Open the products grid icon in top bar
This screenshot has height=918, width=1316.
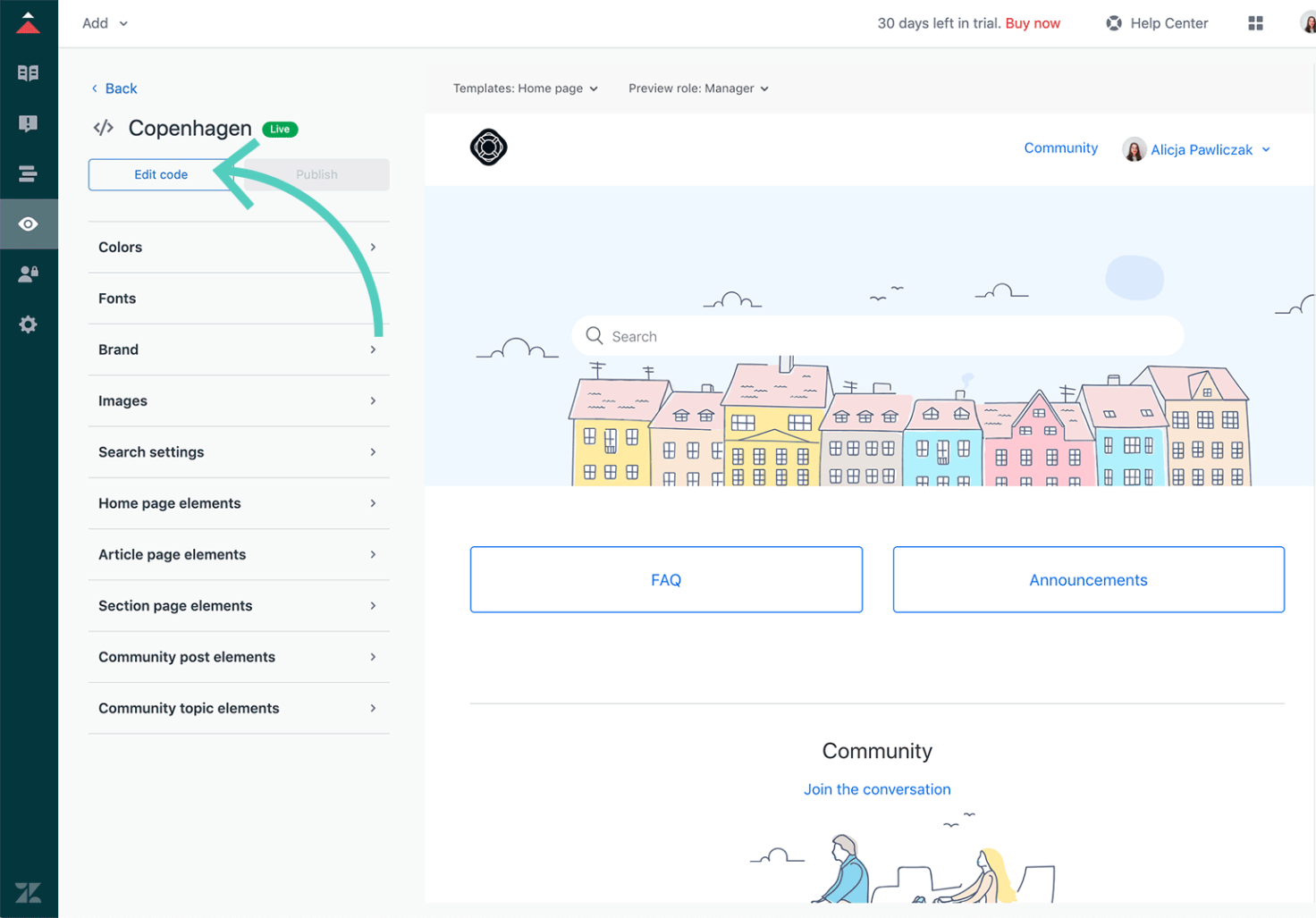tap(1255, 23)
